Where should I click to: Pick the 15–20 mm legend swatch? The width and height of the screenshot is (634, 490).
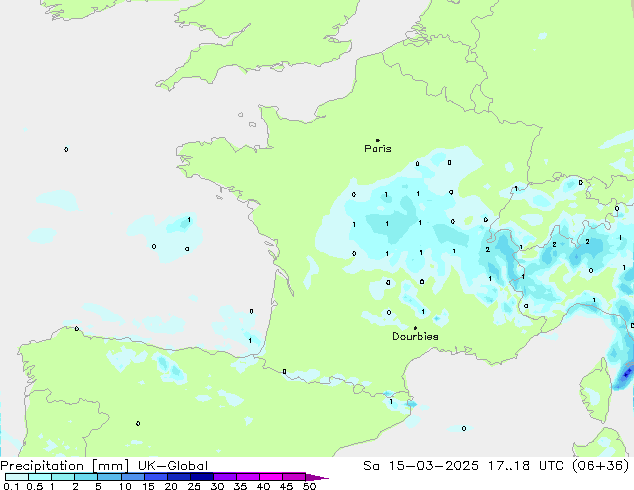click(155, 477)
